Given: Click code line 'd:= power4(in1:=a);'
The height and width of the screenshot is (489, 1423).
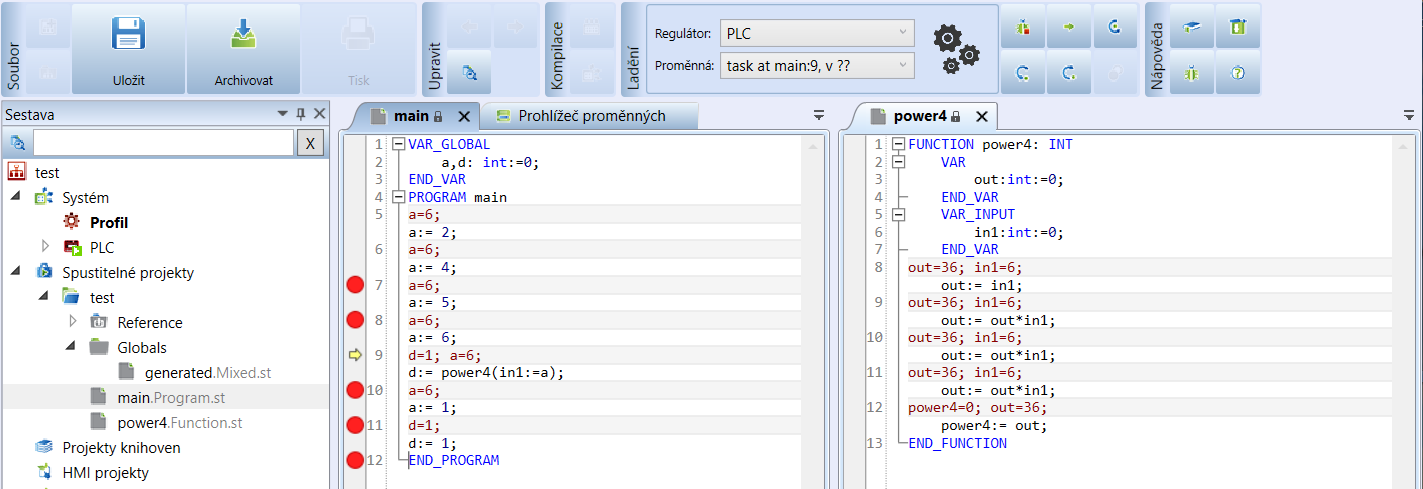Looking at the screenshot, I should (x=487, y=372).
